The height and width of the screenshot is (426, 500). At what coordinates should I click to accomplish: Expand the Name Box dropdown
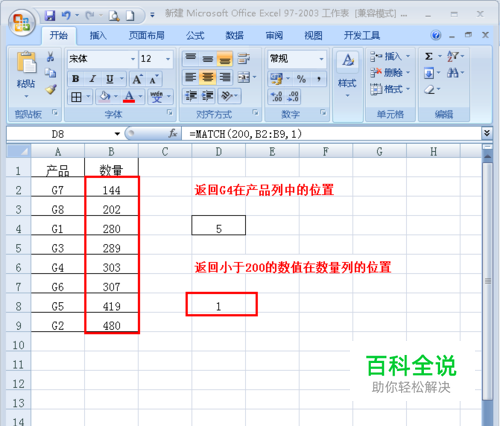click(x=117, y=134)
